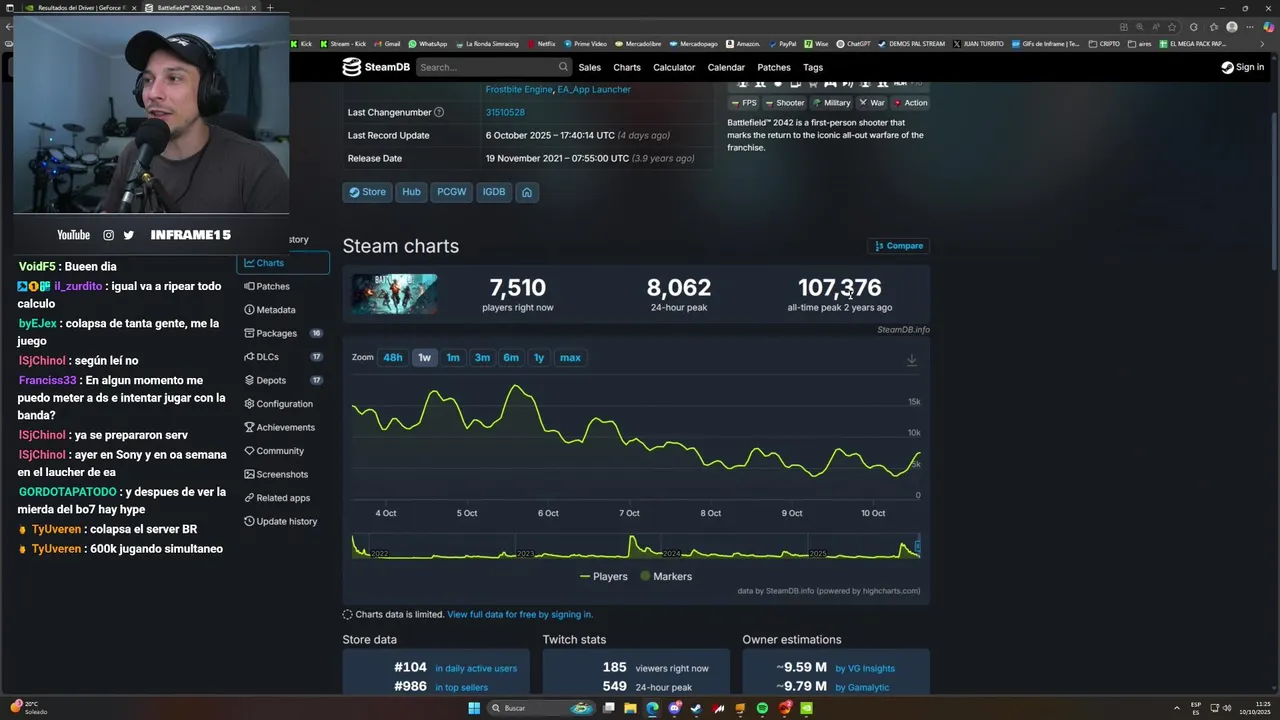Click the Store button
Image resolution: width=1280 pixels, height=720 pixels.
(367, 192)
